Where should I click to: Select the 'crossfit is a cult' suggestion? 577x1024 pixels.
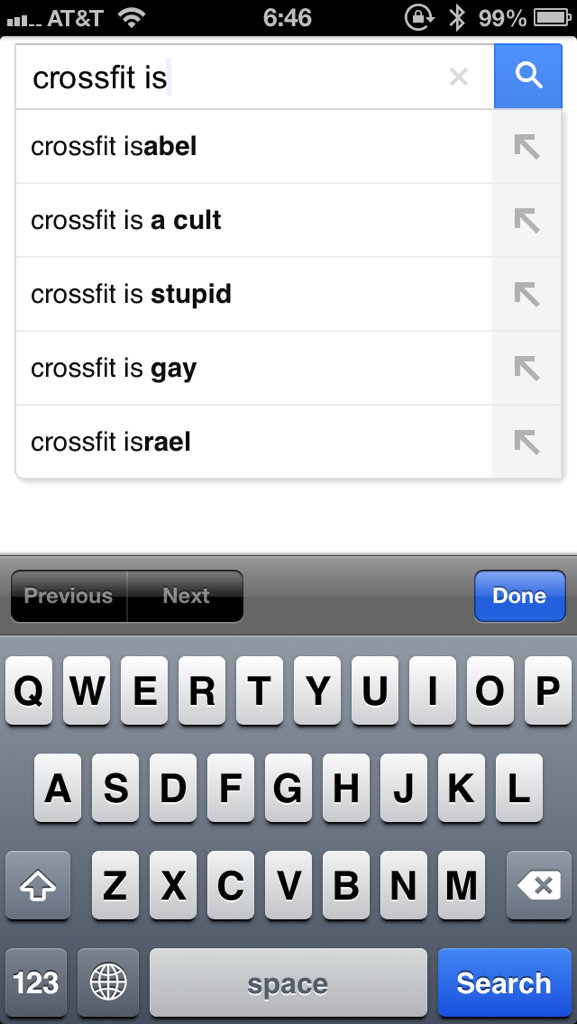(254, 220)
